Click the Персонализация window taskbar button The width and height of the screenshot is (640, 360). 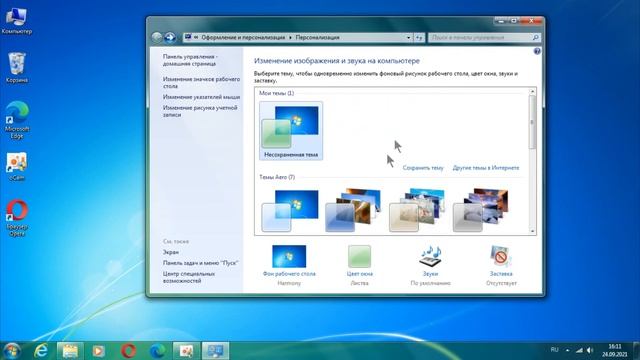pos(216,351)
